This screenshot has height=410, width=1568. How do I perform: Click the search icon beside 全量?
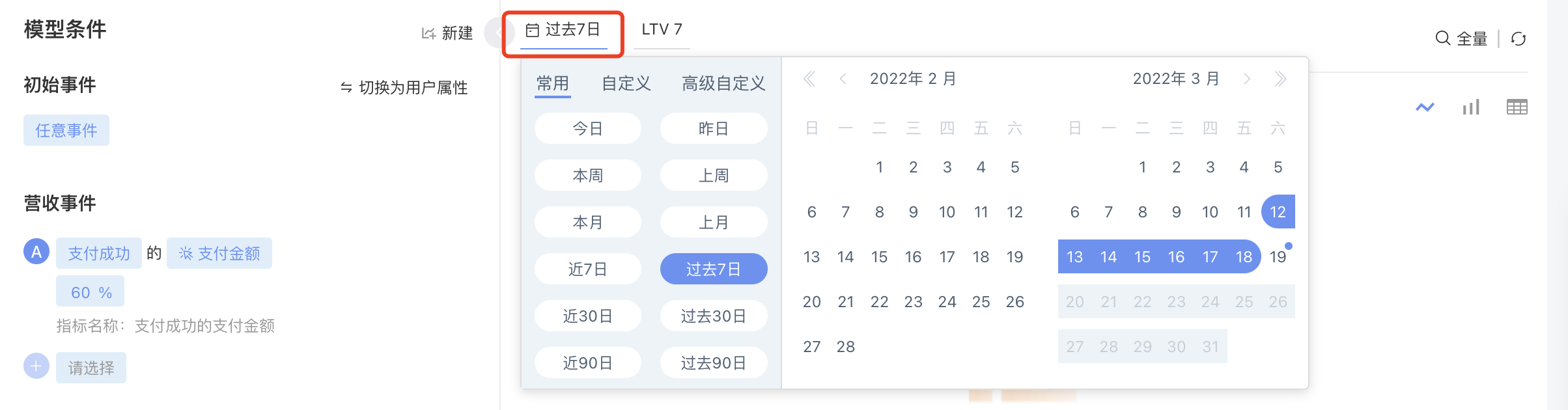tap(1442, 38)
